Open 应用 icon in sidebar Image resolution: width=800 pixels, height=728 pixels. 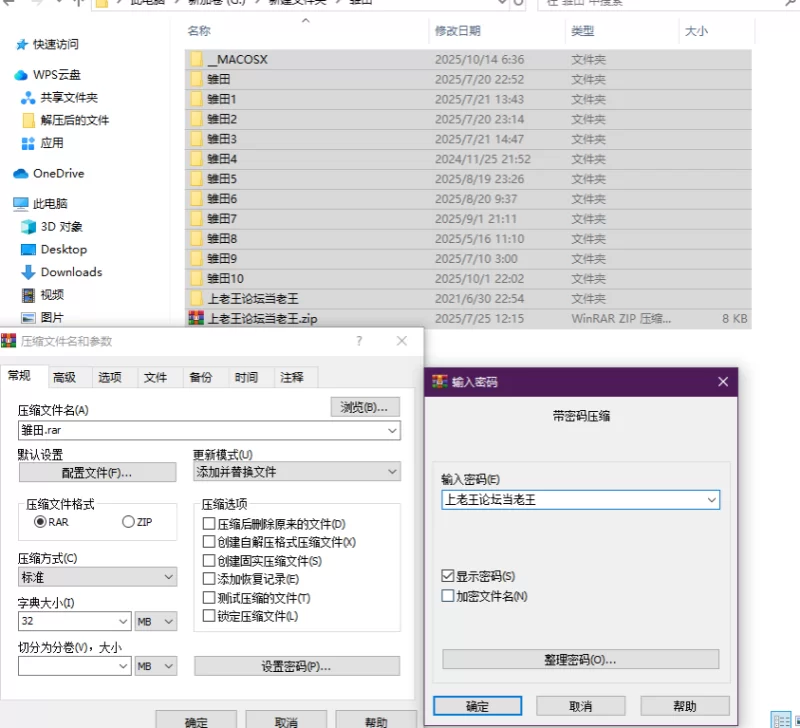click(28, 143)
